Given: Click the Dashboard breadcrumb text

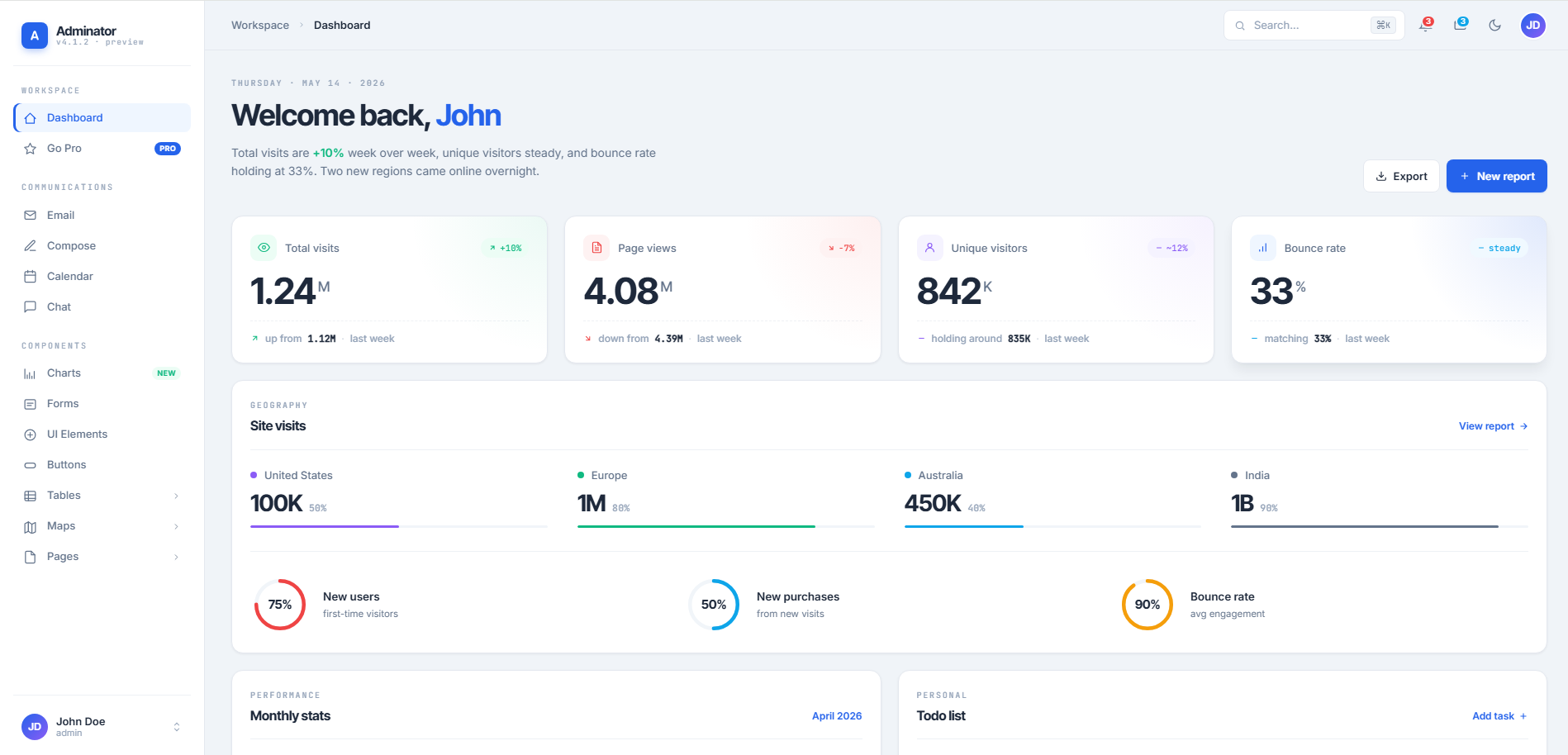Looking at the screenshot, I should (342, 26).
